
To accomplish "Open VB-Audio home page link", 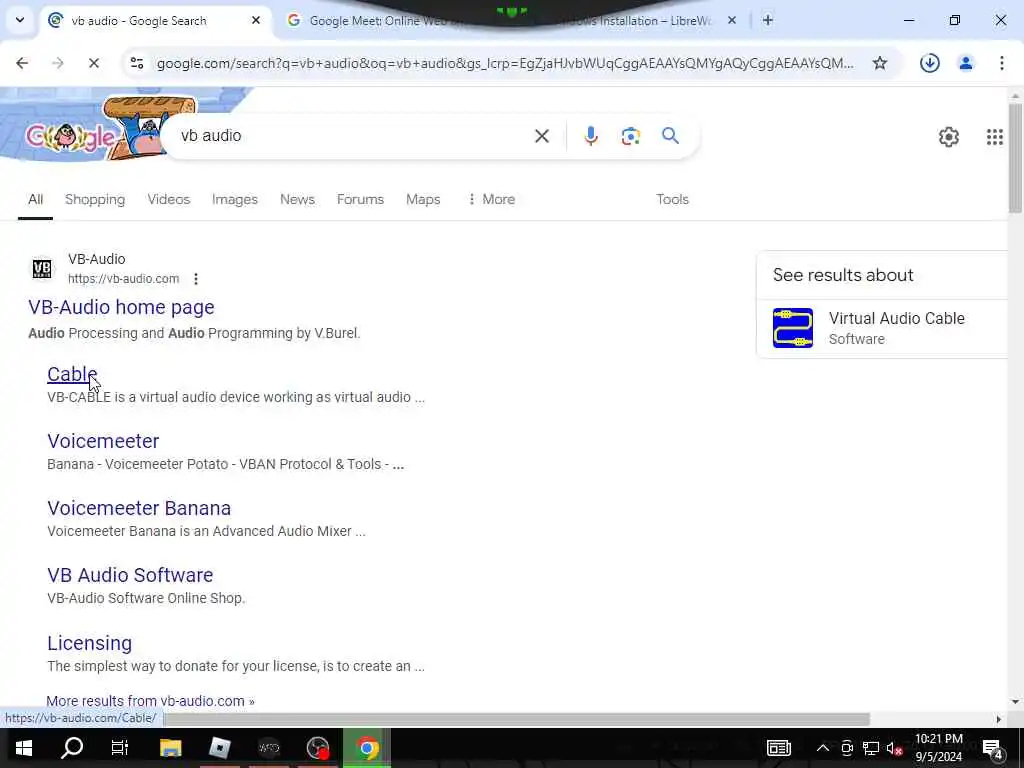I will [121, 307].
